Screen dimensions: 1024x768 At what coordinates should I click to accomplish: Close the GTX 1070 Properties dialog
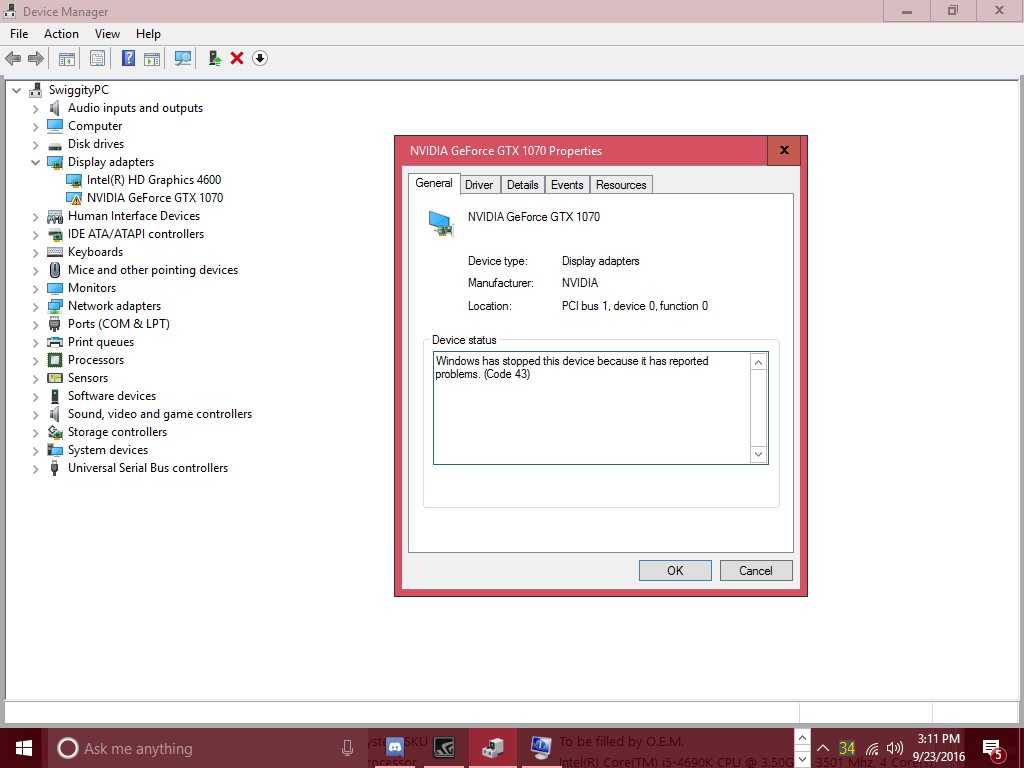tap(784, 150)
